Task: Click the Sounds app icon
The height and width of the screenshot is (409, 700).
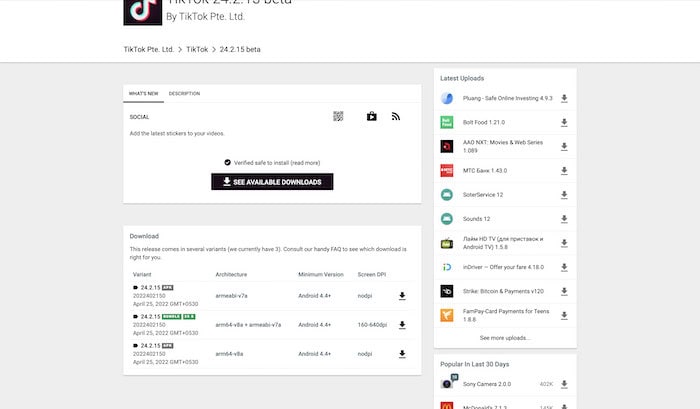Action: pyautogui.click(x=447, y=219)
